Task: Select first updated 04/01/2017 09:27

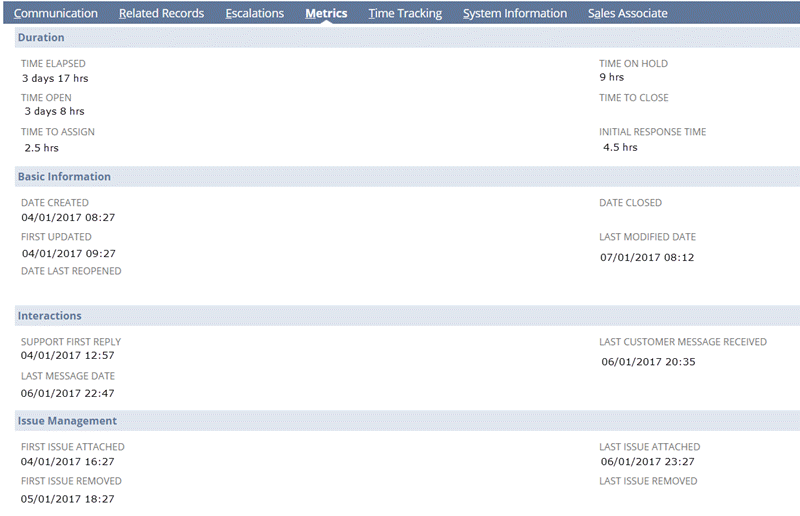Action: [68, 254]
